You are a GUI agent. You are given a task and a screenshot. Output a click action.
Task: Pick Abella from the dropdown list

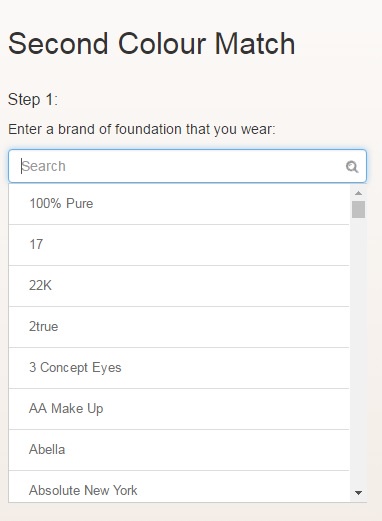[179, 450]
